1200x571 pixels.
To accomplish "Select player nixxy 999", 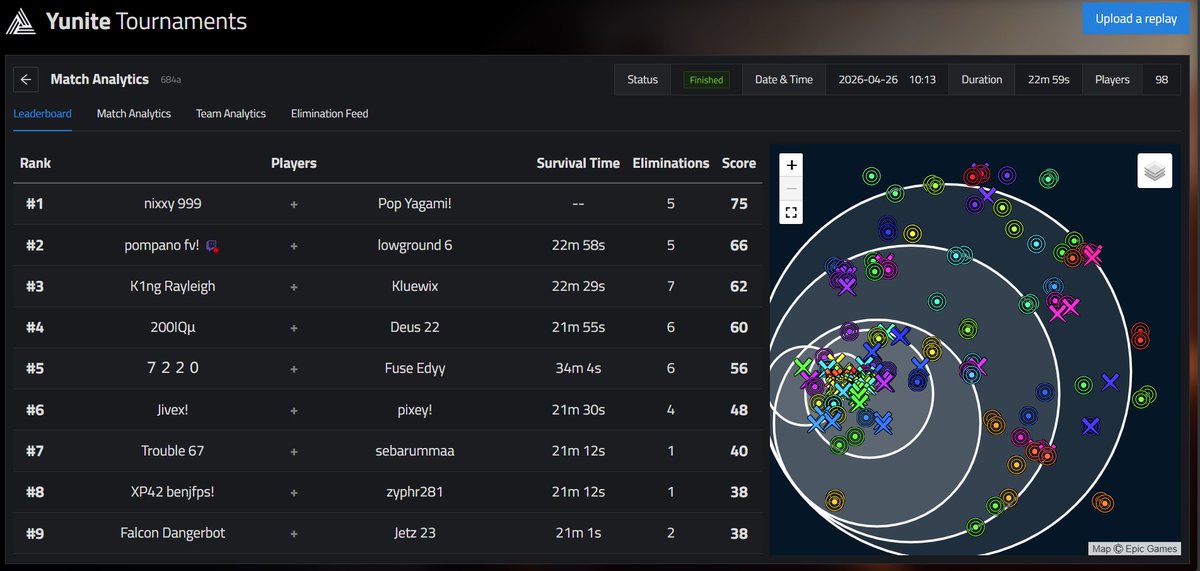I will pyautogui.click(x=173, y=204).
